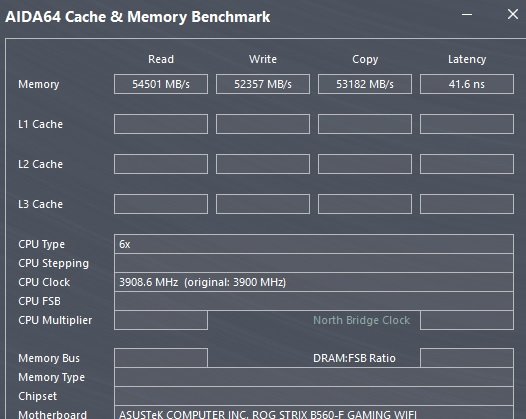This screenshot has width=526, height=419.
Task: Click the Memory Write value 52357 MB/s
Action: pyautogui.click(x=263, y=84)
